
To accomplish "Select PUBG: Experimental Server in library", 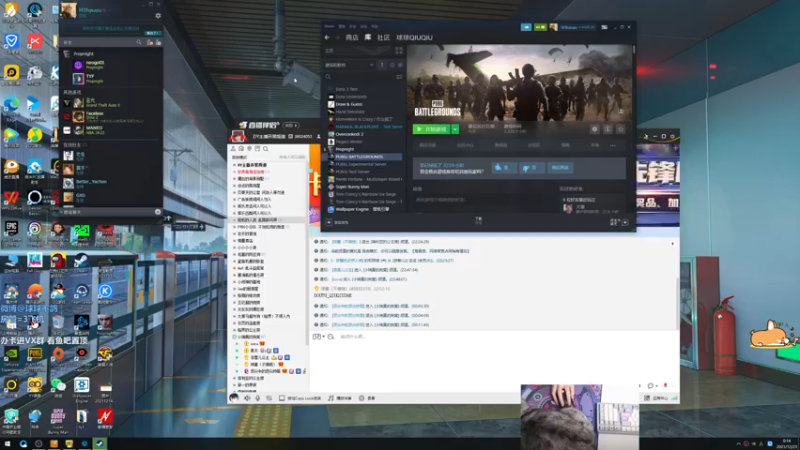I will (x=361, y=164).
